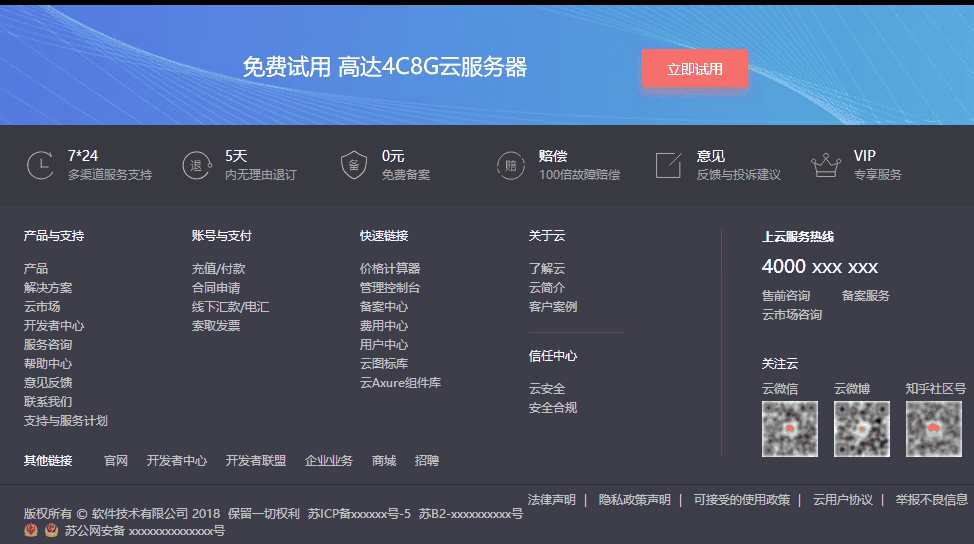Open 云简介
This screenshot has width=974, height=544.
coord(547,288)
